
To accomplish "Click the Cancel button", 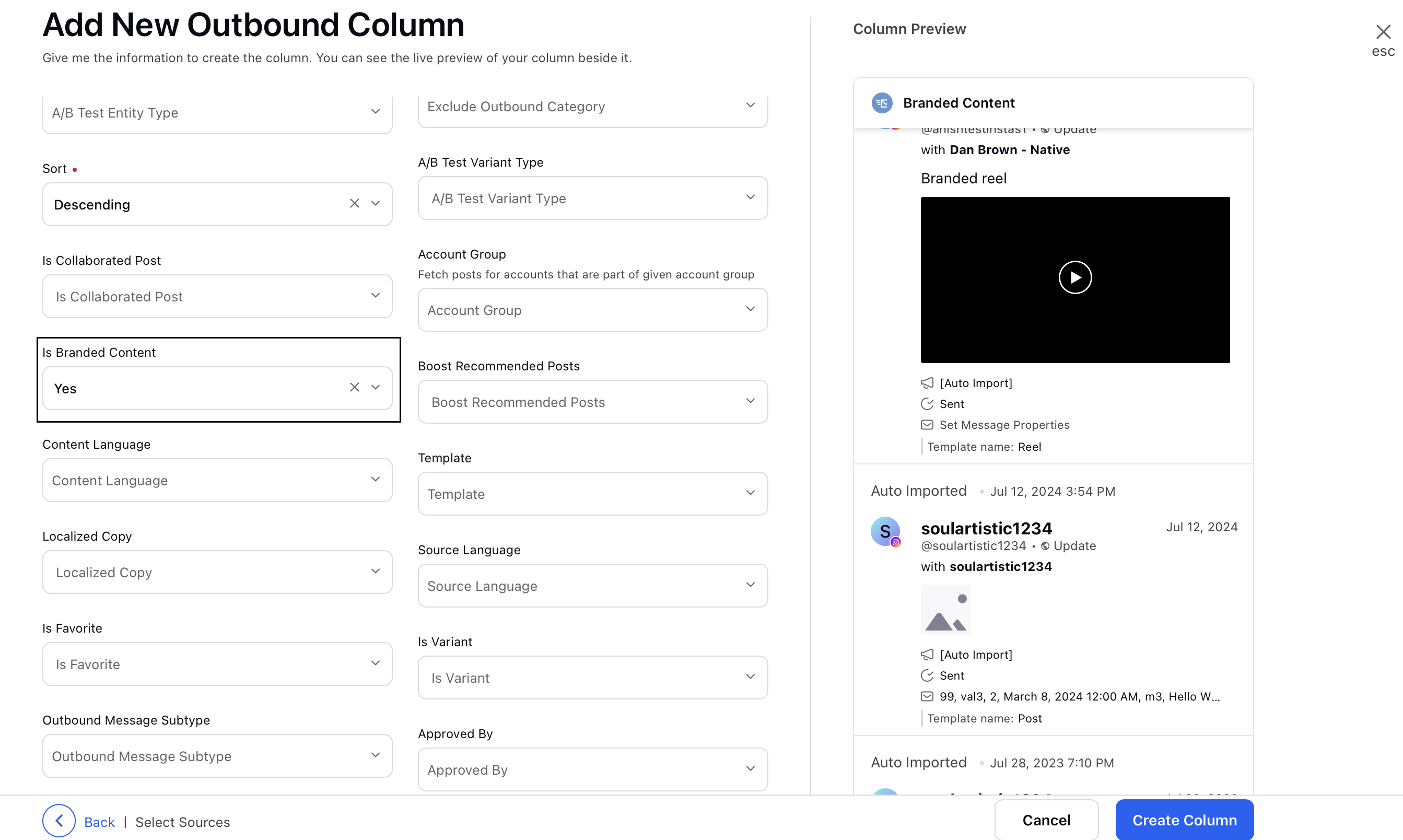I will click(1046, 820).
